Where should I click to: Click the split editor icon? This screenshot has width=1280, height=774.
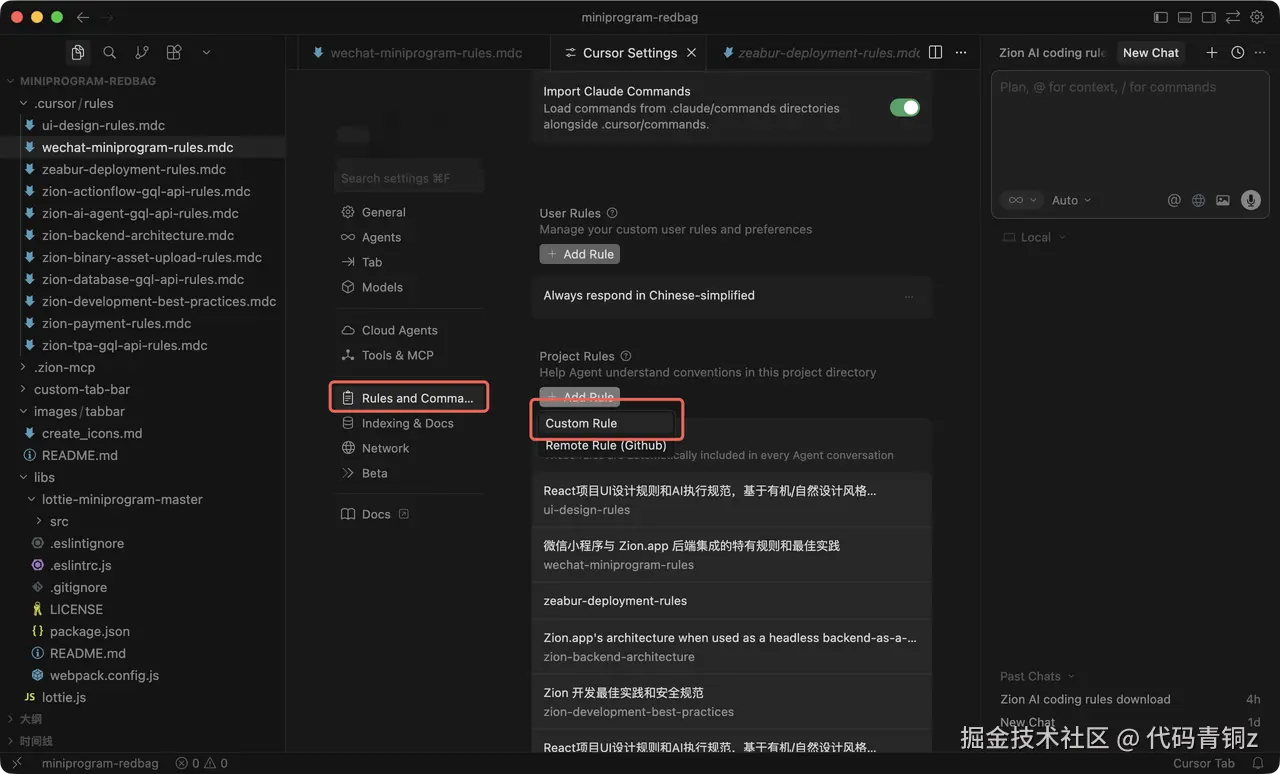[x=935, y=52]
